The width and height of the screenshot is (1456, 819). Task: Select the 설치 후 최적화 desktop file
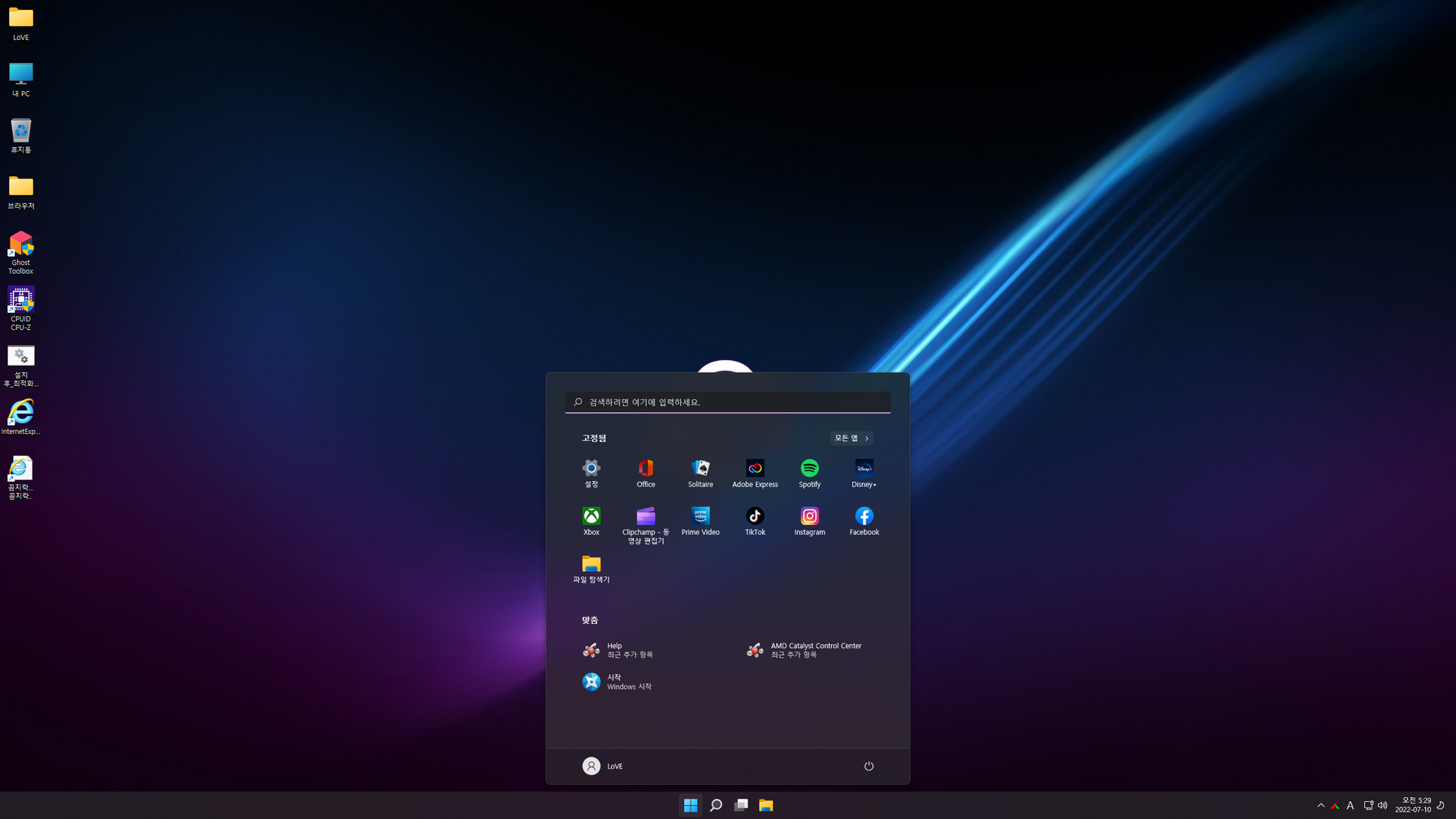tap(20, 366)
